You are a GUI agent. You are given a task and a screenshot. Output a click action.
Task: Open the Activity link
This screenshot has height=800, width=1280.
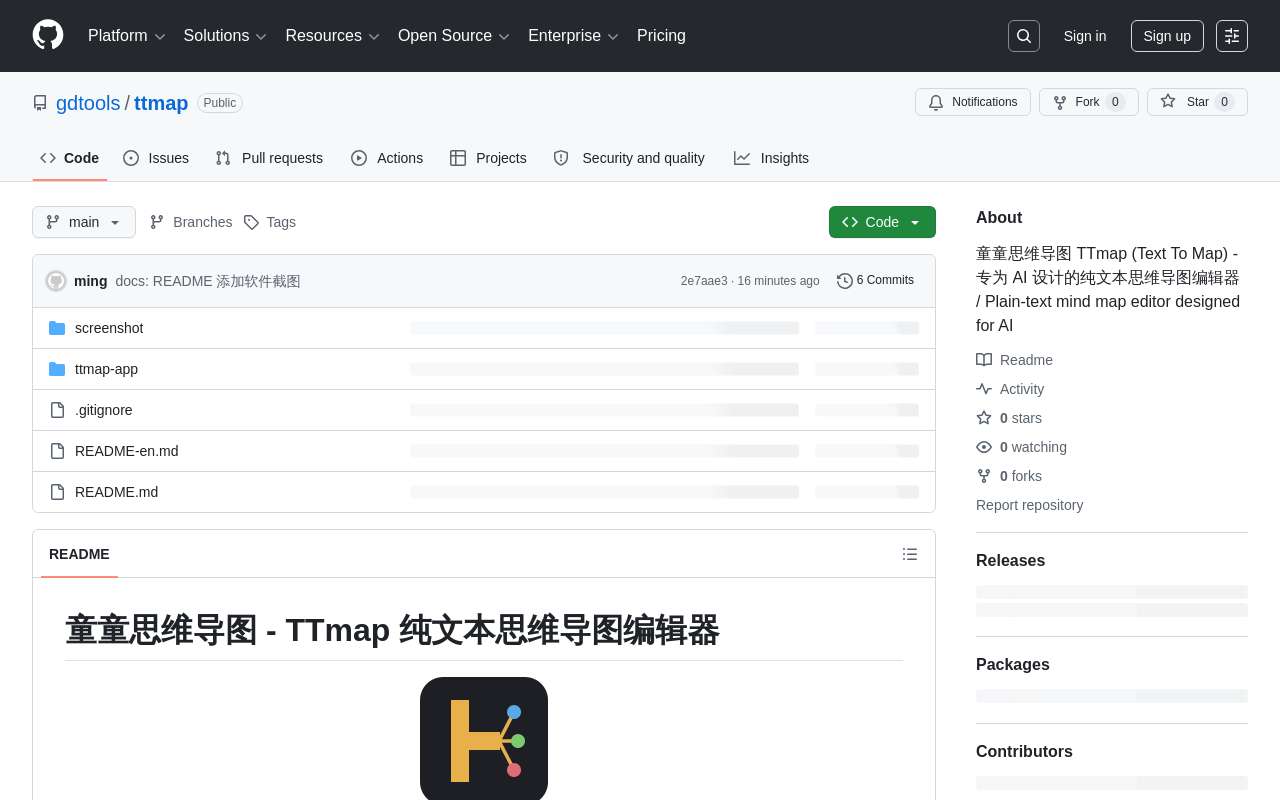[1010, 389]
